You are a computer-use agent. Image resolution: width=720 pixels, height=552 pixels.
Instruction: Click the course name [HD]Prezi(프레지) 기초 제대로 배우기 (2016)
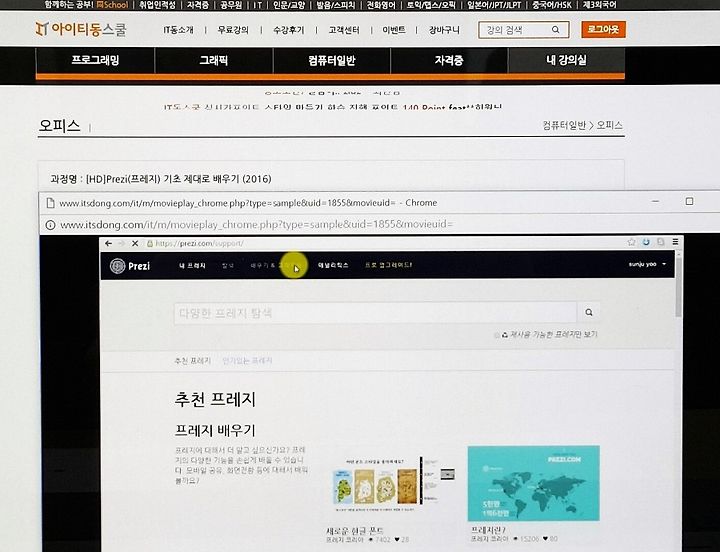(179, 179)
